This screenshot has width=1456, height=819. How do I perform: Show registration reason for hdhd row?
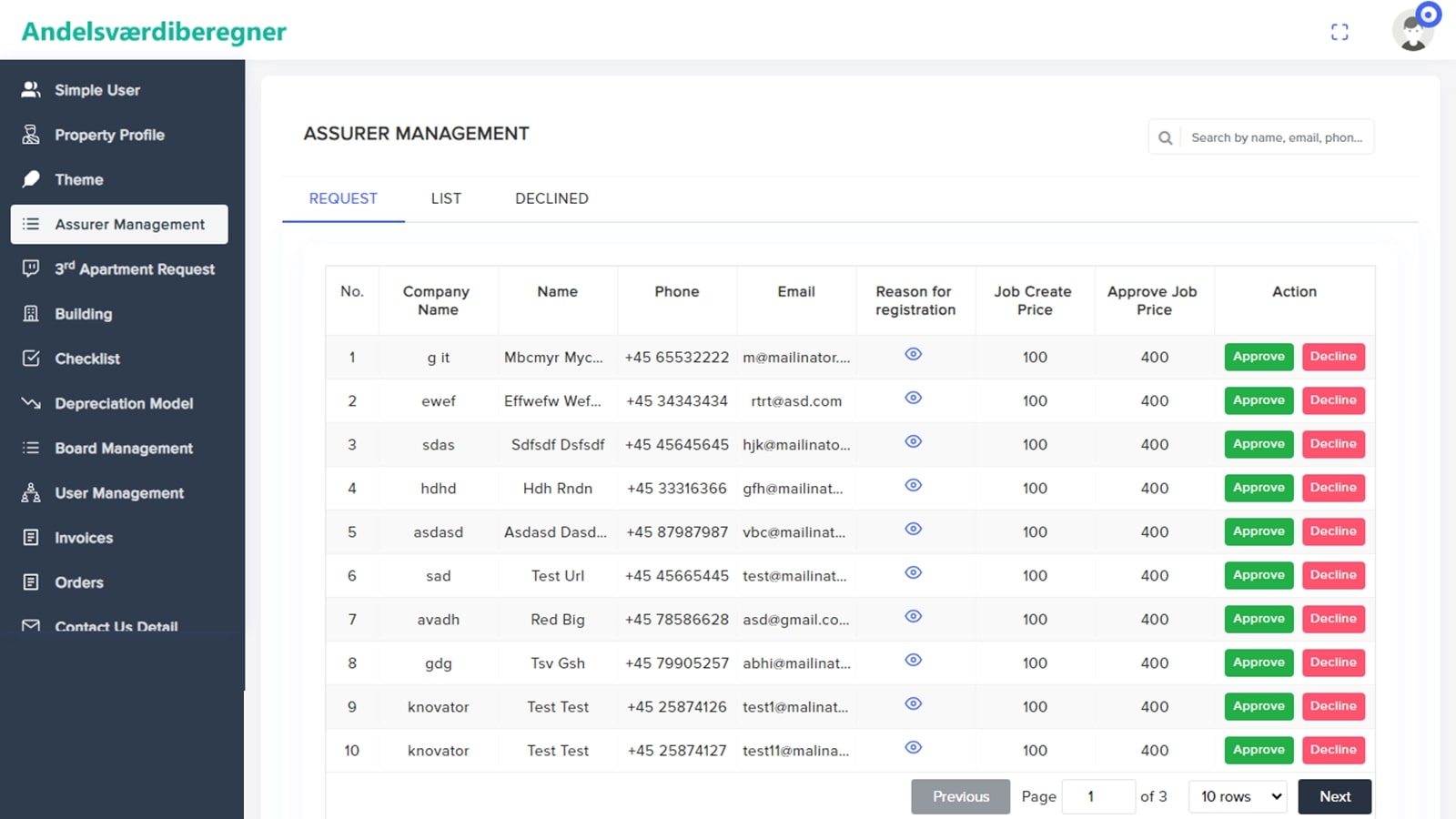coord(914,486)
